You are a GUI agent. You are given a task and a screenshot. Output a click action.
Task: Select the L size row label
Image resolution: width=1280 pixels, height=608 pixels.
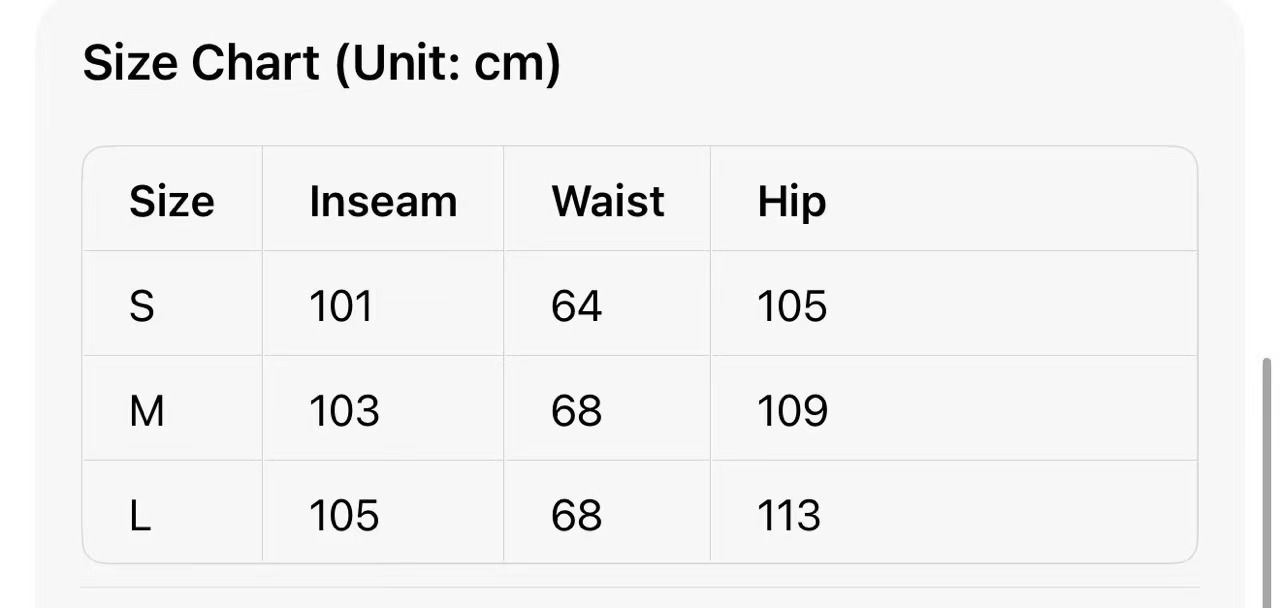click(140, 516)
